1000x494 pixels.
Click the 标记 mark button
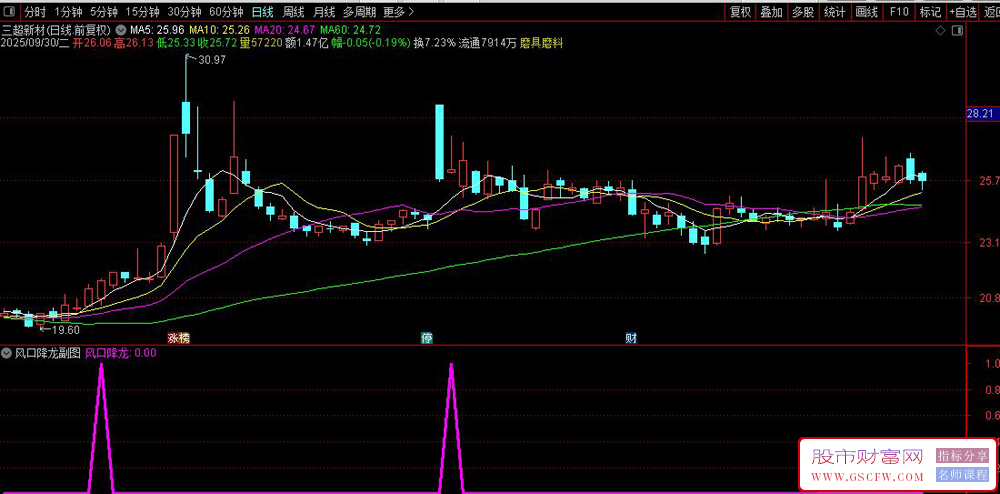[x=929, y=11]
